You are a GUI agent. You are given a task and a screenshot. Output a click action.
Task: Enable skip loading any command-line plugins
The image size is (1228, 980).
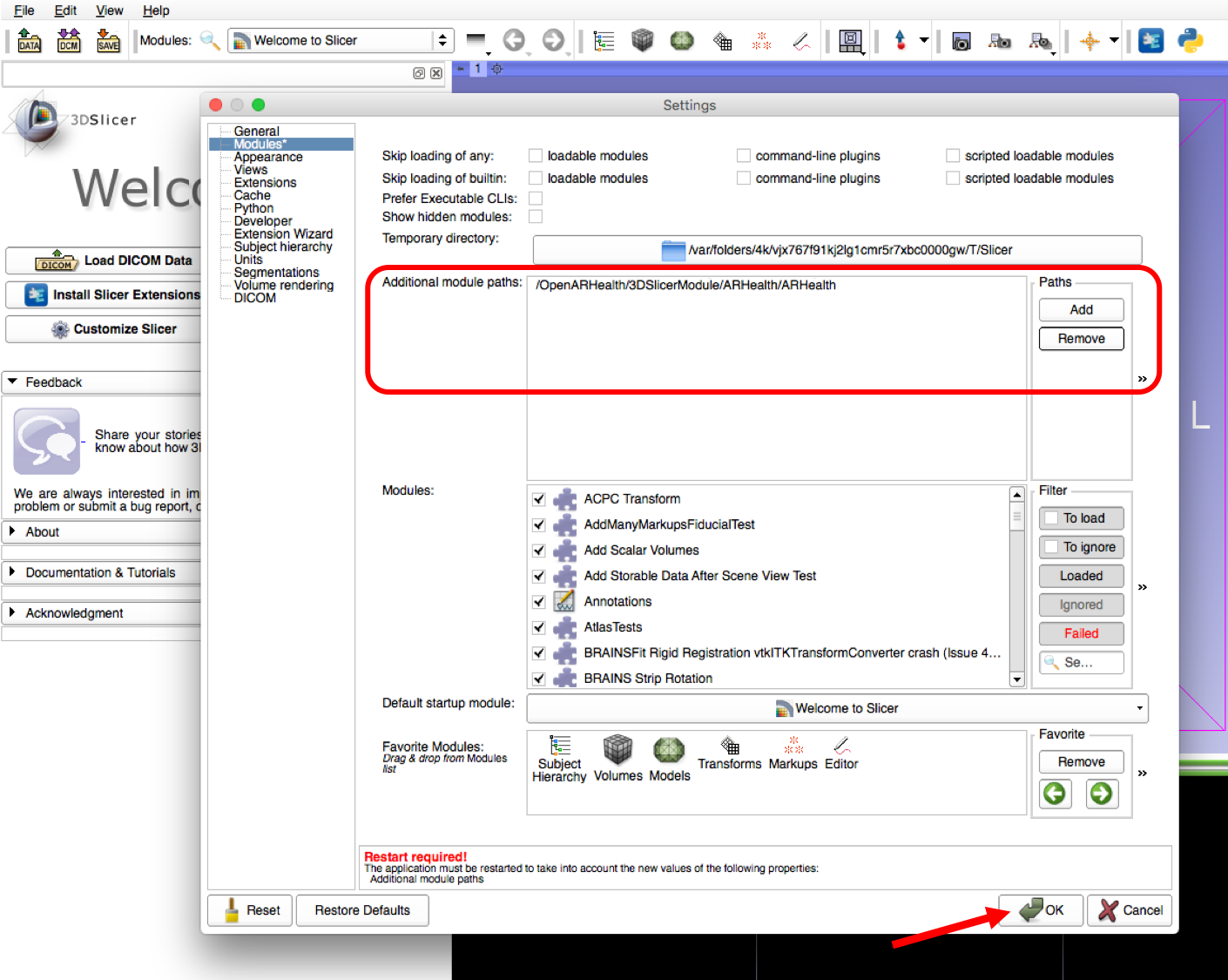(x=744, y=155)
